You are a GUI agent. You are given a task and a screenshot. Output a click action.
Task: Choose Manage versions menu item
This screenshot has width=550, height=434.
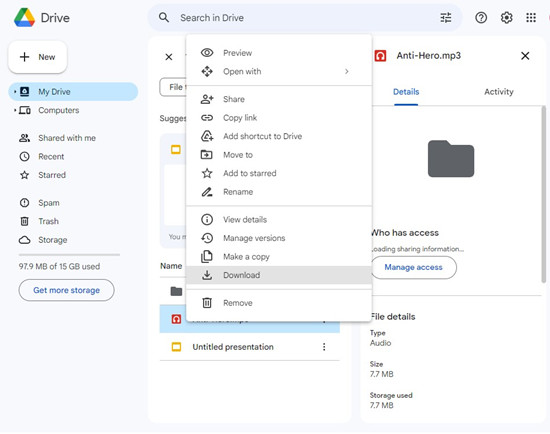(x=279, y=238)
